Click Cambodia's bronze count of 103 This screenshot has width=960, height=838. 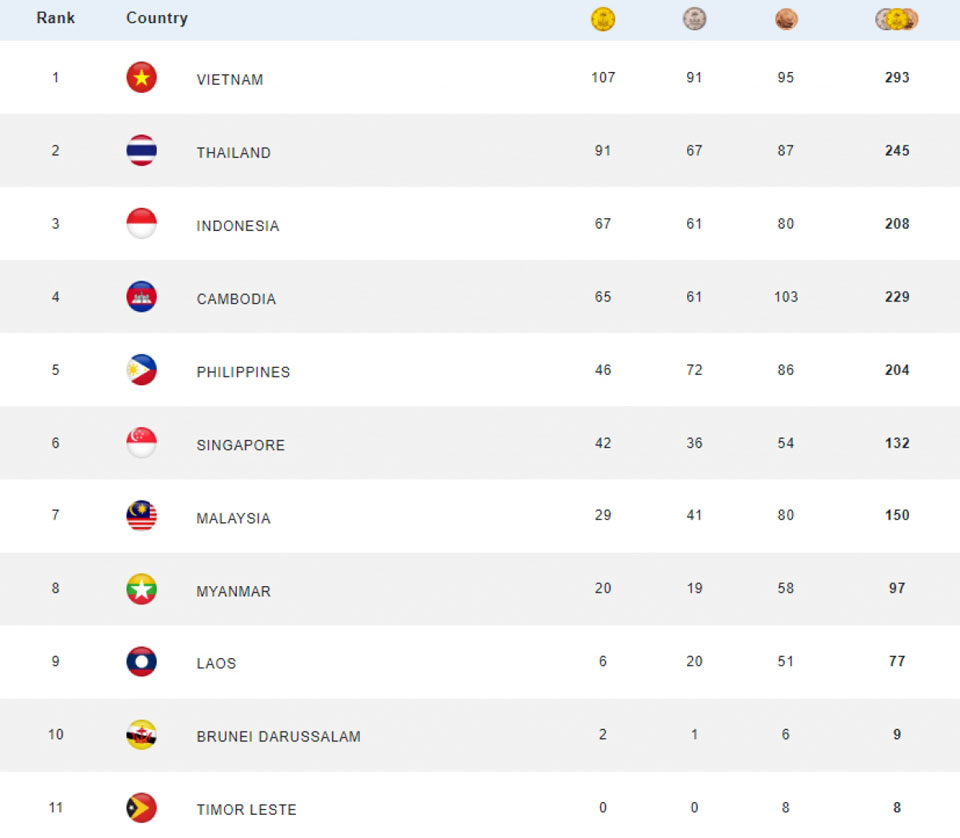786,297
